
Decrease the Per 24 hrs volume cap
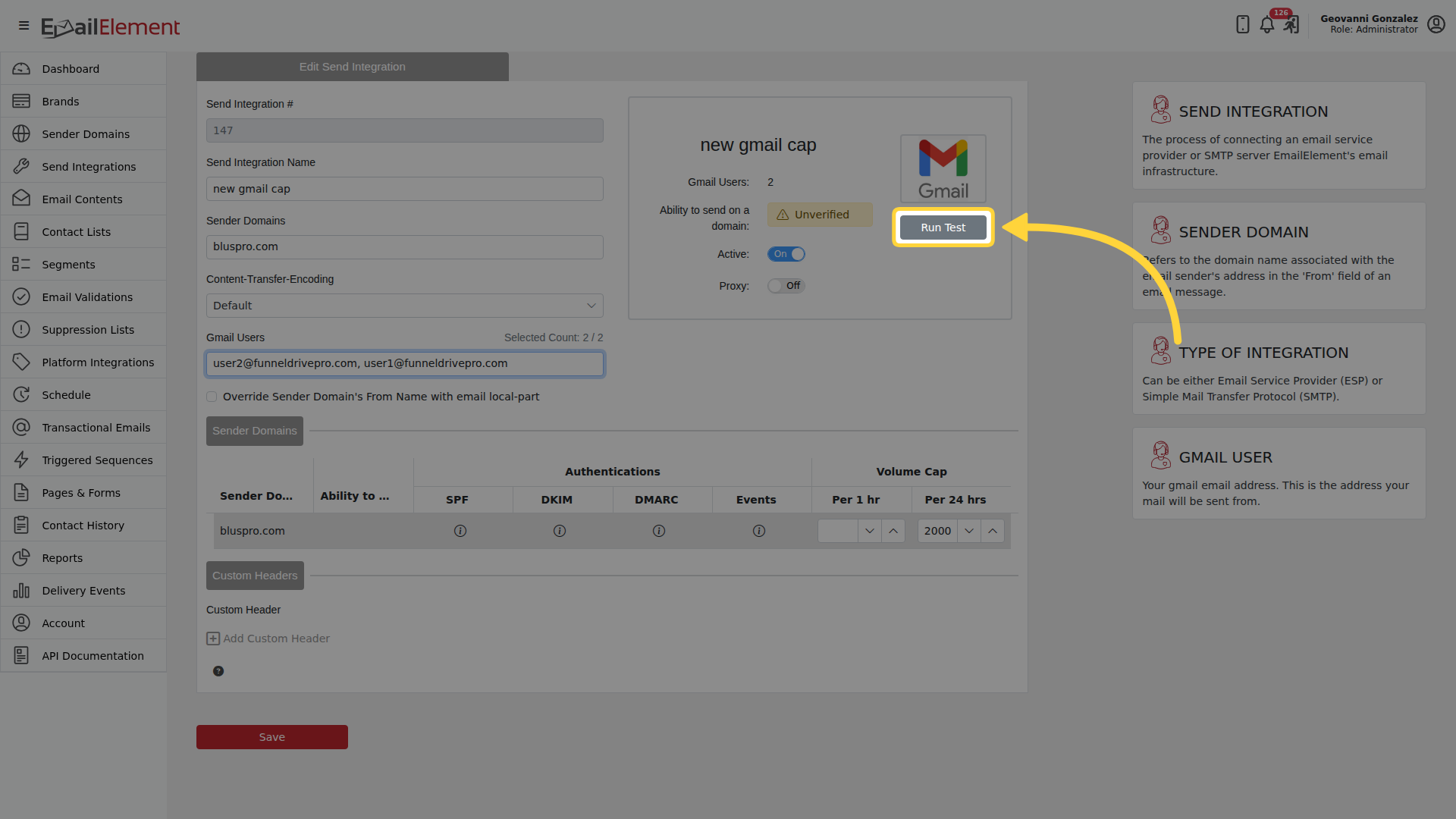click(x=969, y=531)
